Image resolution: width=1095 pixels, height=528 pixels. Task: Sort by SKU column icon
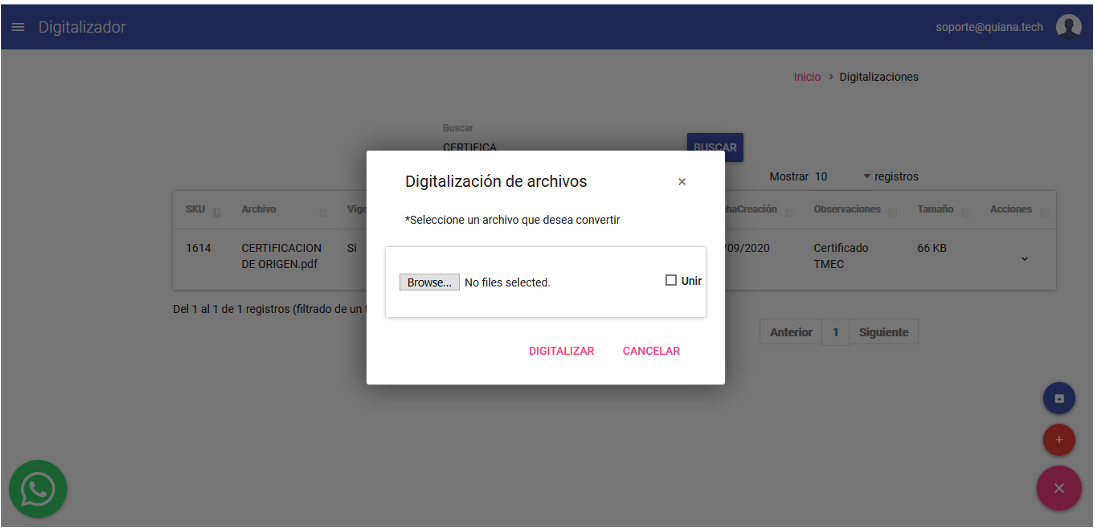click(216, 212)
